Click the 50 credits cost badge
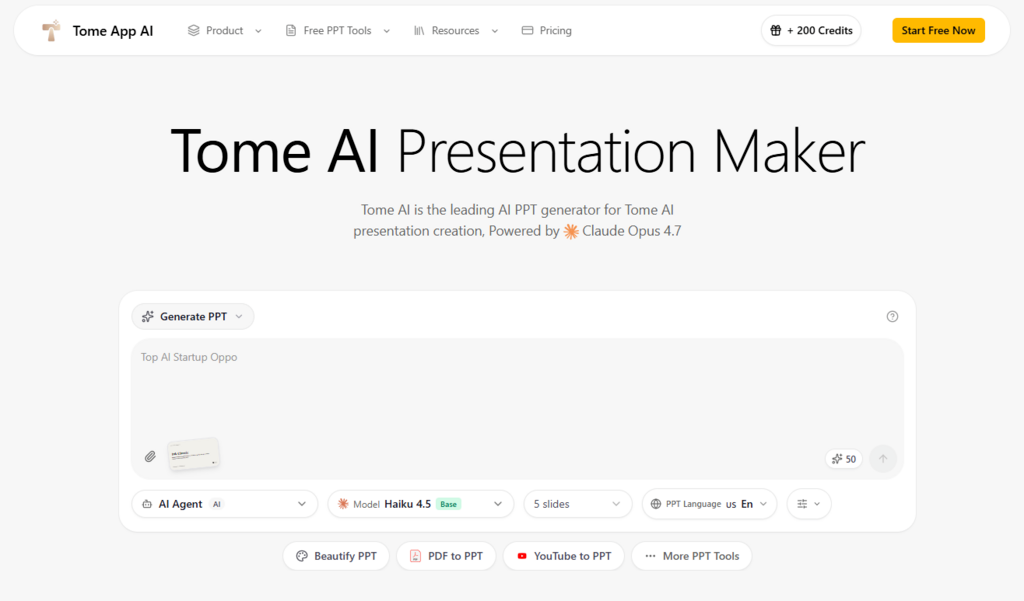 [x=844, y=459]
